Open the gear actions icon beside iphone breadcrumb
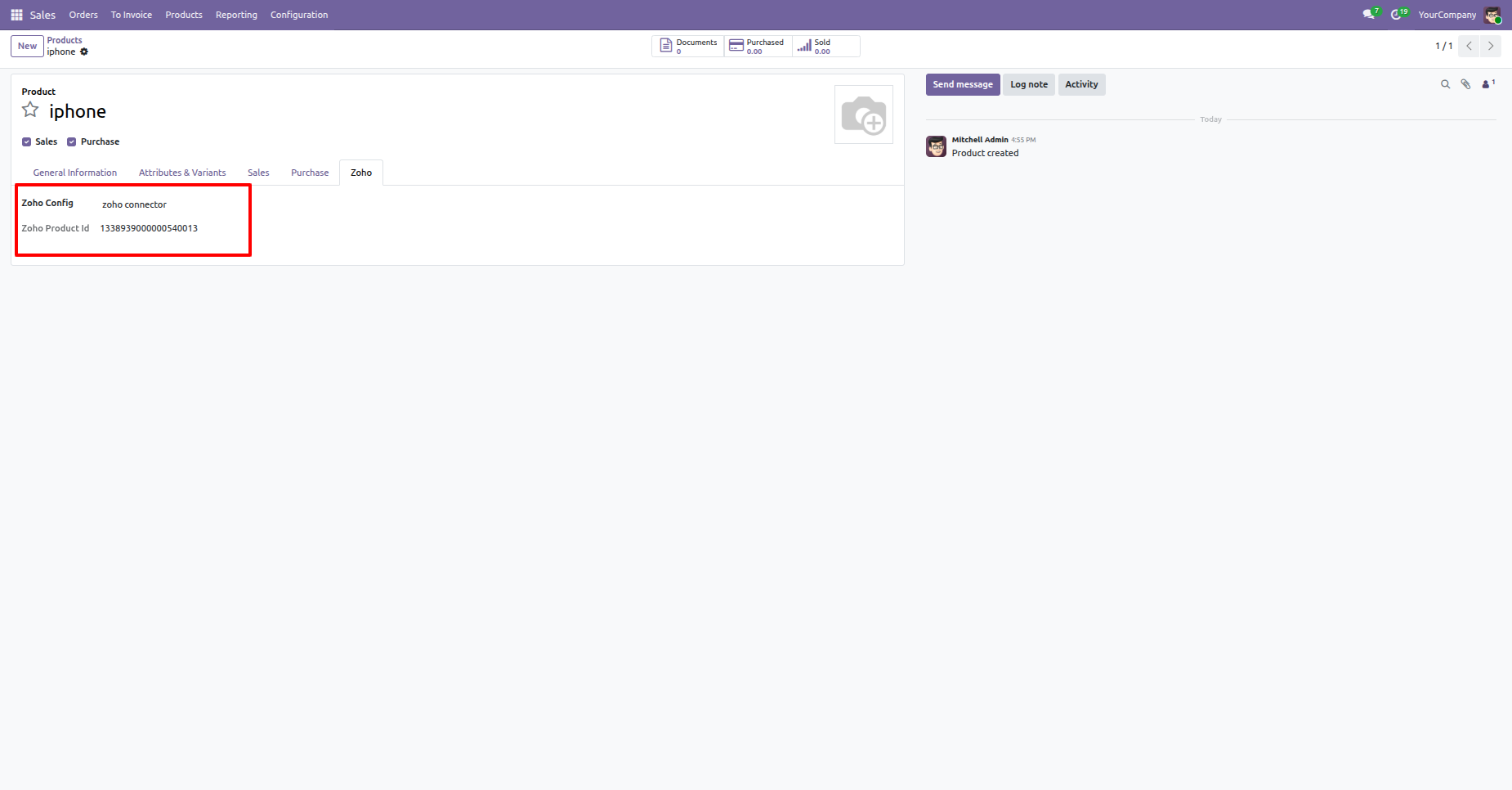The height and width of the screenshot is (790, 1512). point(84,52)
